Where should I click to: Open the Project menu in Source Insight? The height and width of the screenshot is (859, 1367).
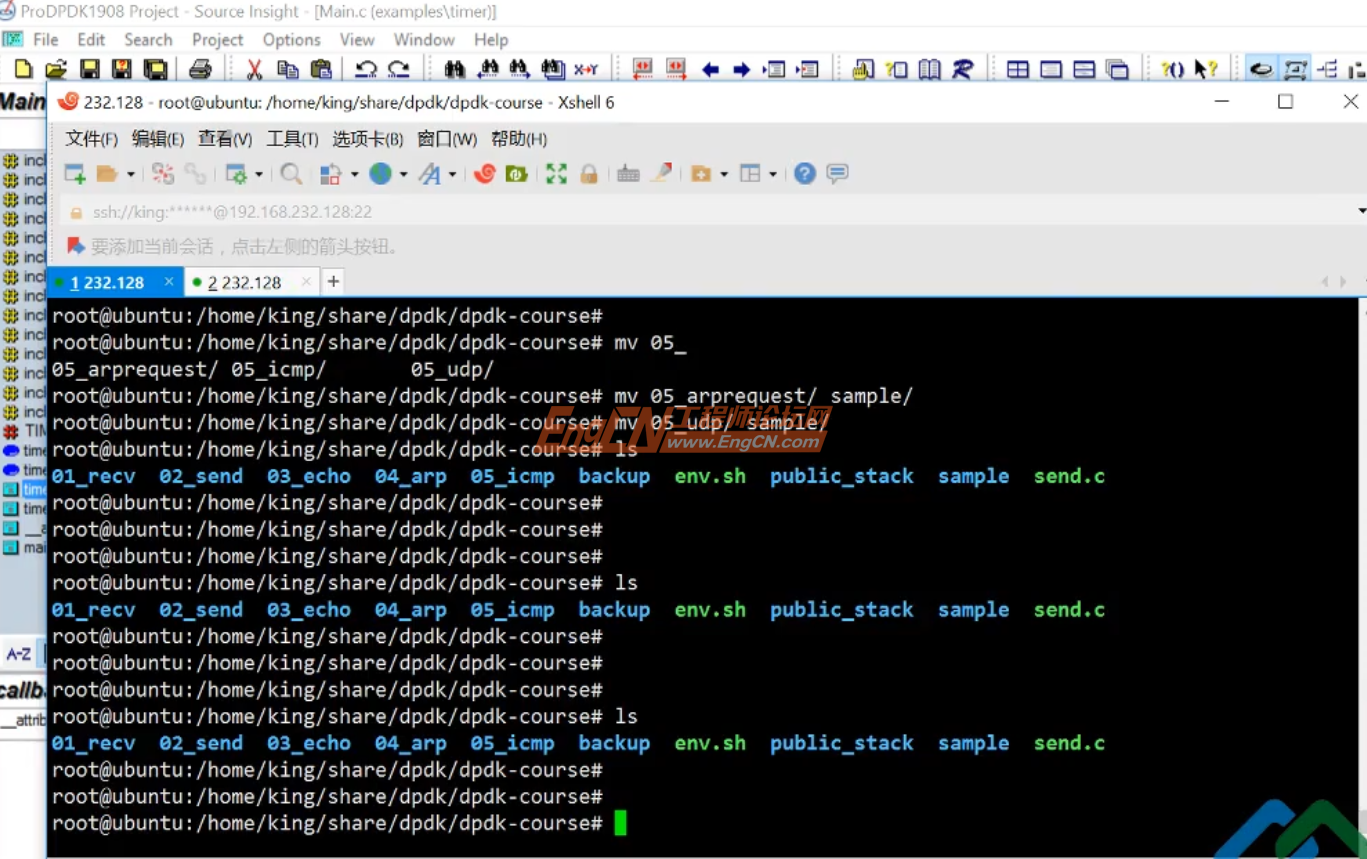click(217, 40)
